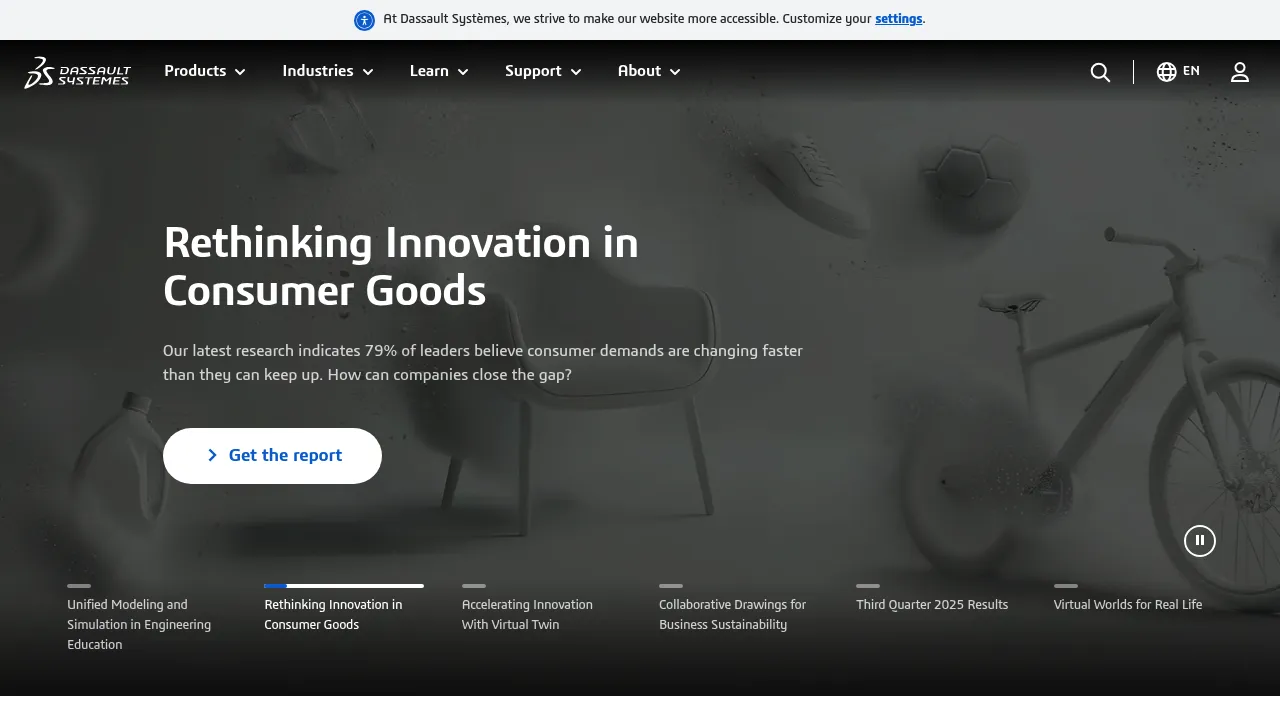Click the active slide progress bar
The height and width of the screenshot is (720, 1280).
[344, 586]
